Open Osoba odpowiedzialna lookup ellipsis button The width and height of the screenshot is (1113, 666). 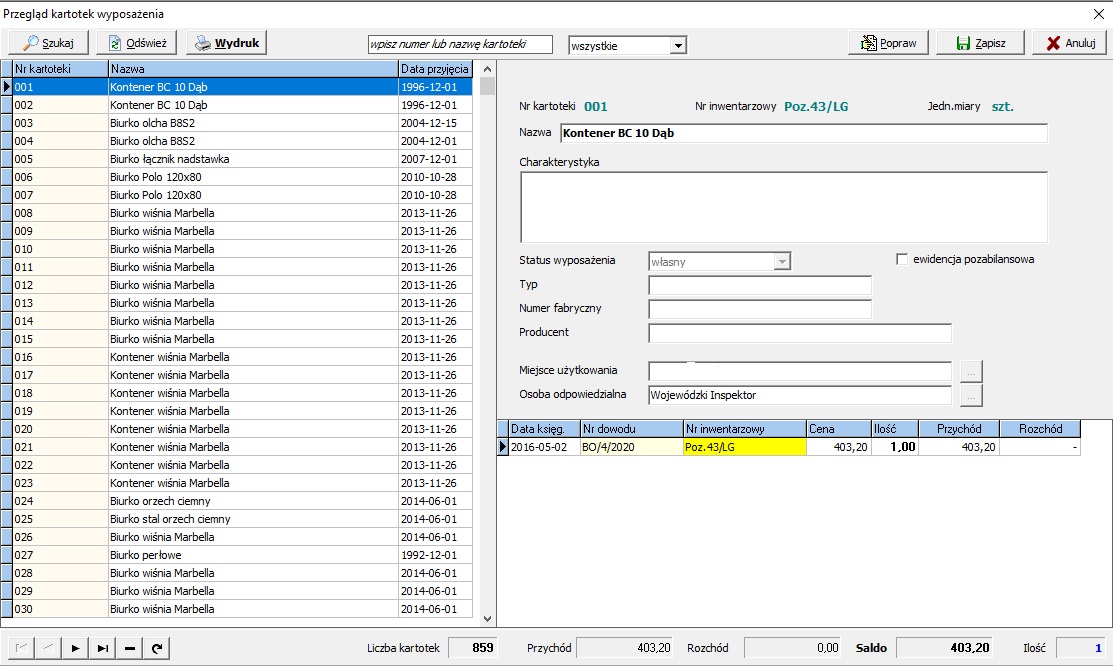pyautogui.click(x=971, y=395)
